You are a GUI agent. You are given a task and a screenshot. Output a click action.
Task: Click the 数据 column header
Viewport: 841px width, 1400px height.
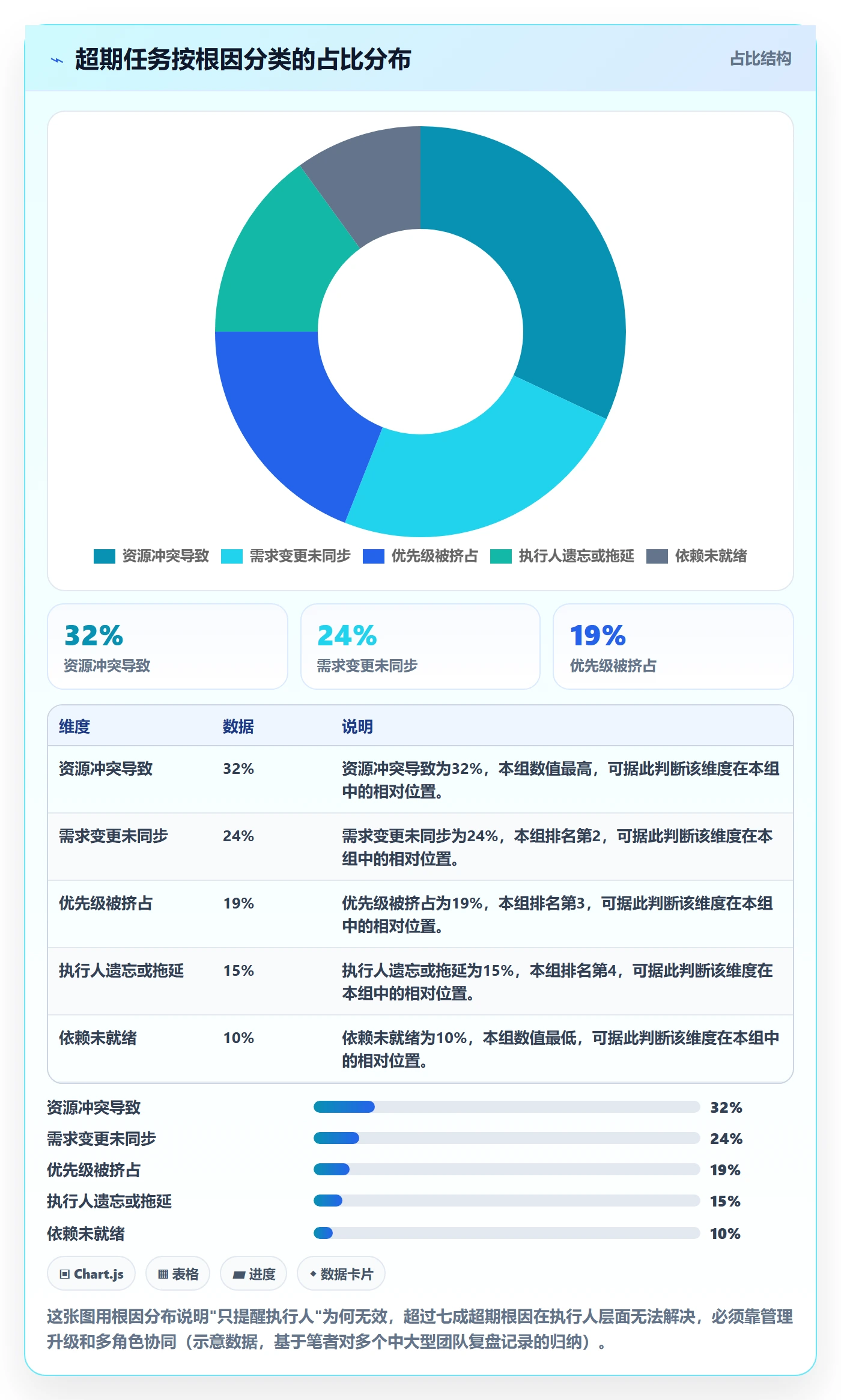coord(238,726)
